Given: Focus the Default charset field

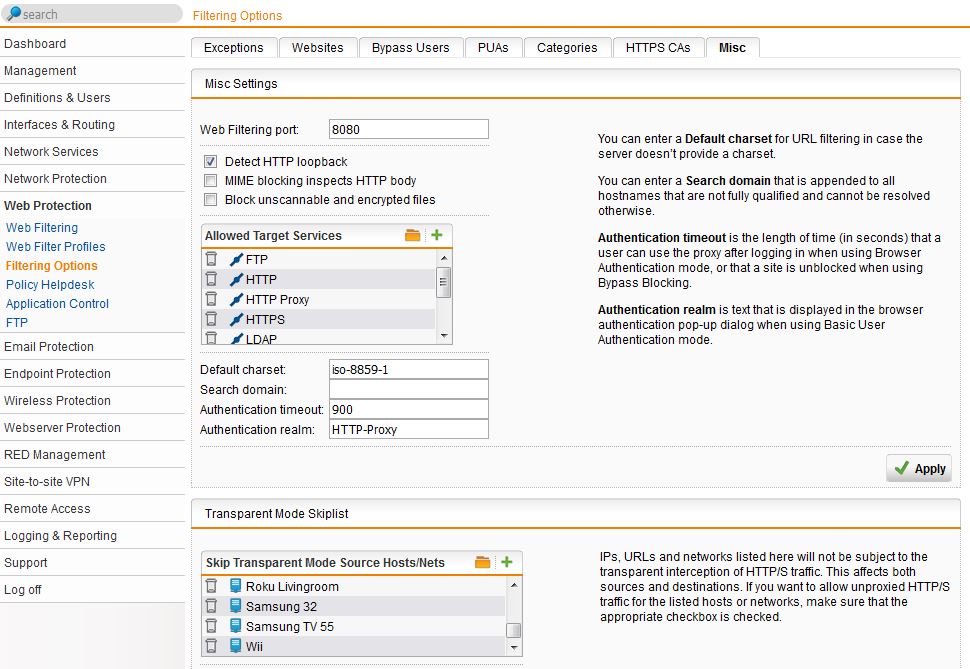Looking at the screenshot, I should click(409, 369).
